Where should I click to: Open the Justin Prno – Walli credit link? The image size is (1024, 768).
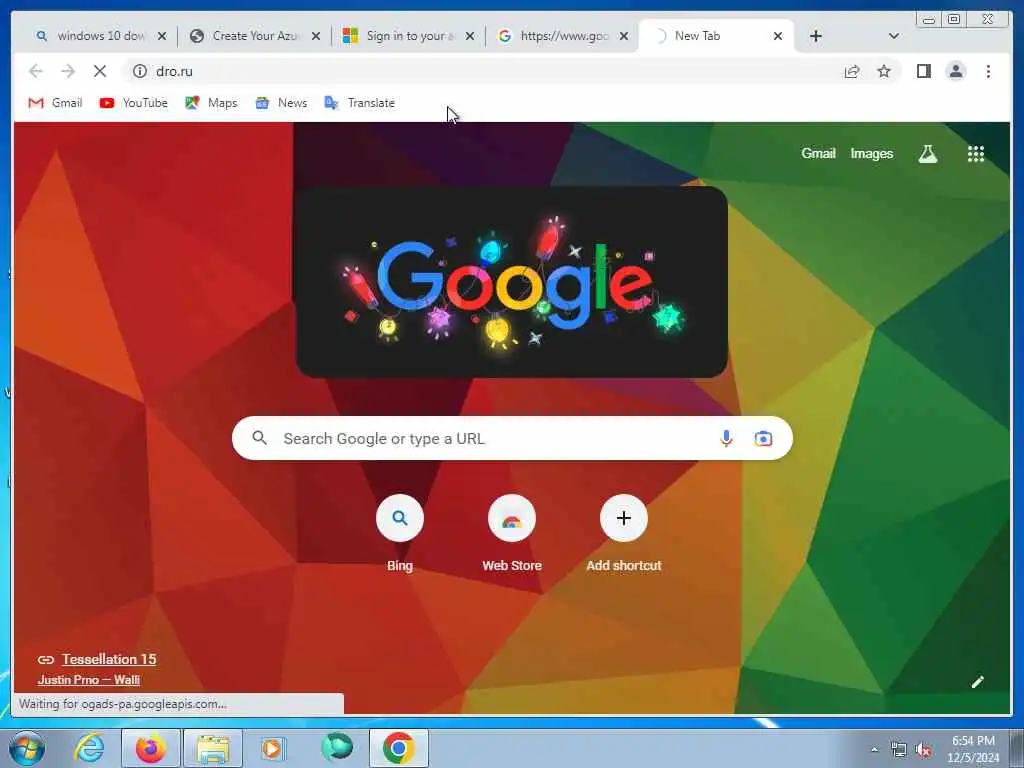(x=89, y=680)
